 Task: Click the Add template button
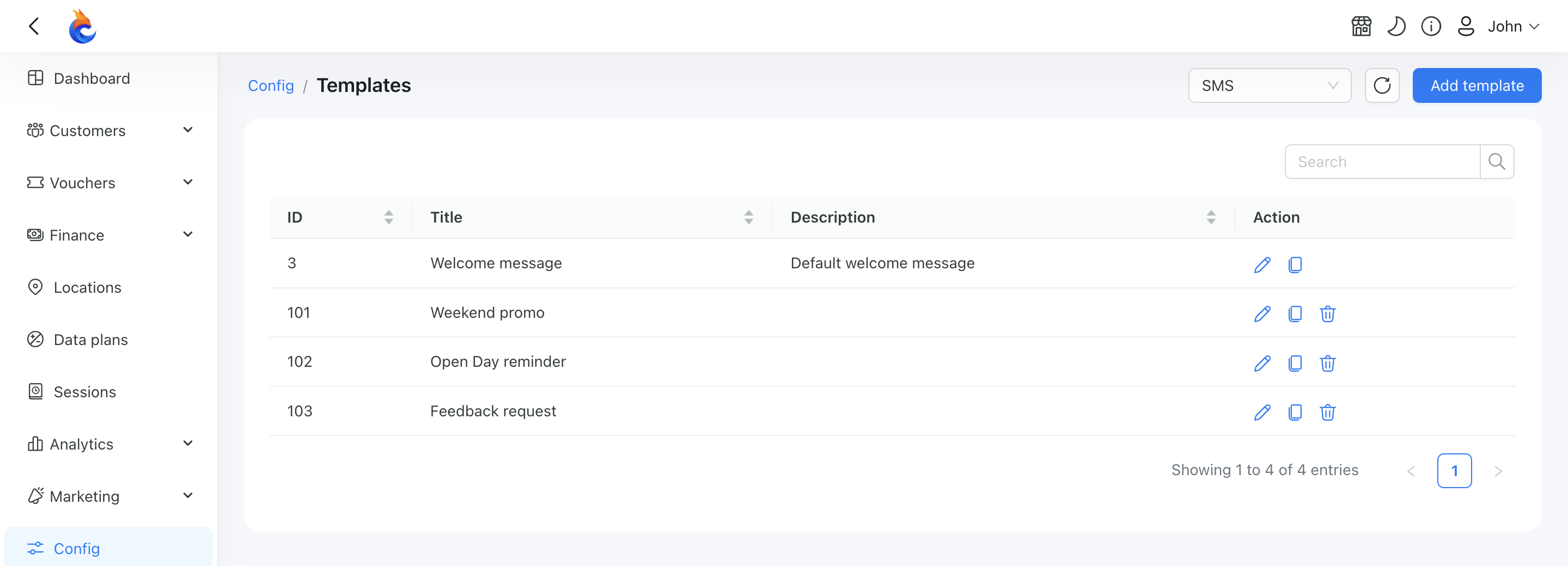click(1477, 86)
